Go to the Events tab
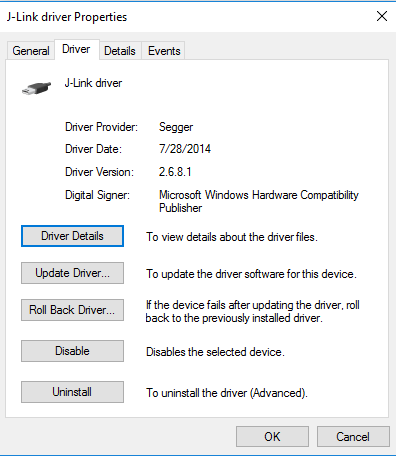 point(164,51)
